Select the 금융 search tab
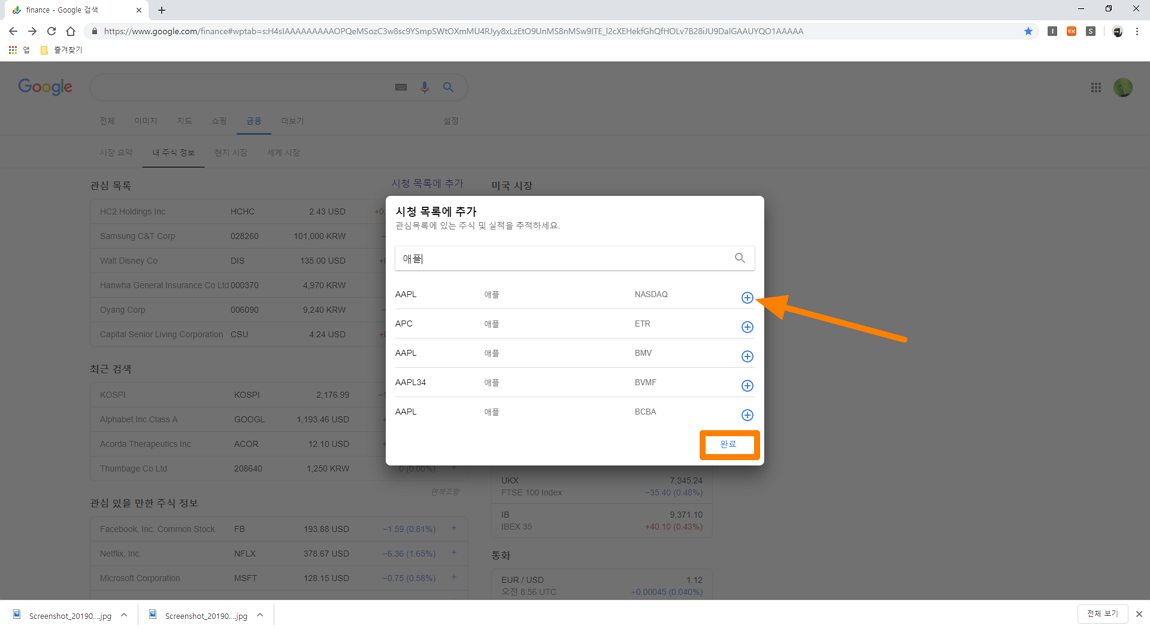 (254, 121)
